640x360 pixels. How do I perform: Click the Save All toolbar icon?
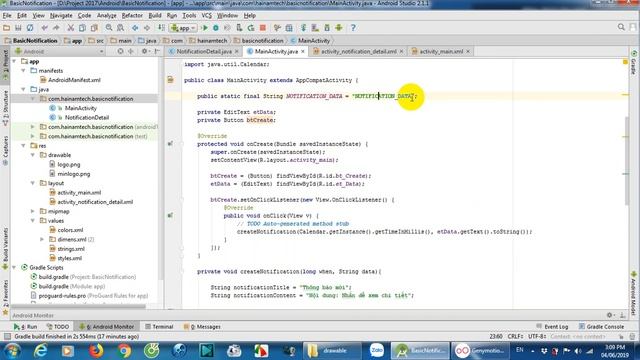point(18,28)
